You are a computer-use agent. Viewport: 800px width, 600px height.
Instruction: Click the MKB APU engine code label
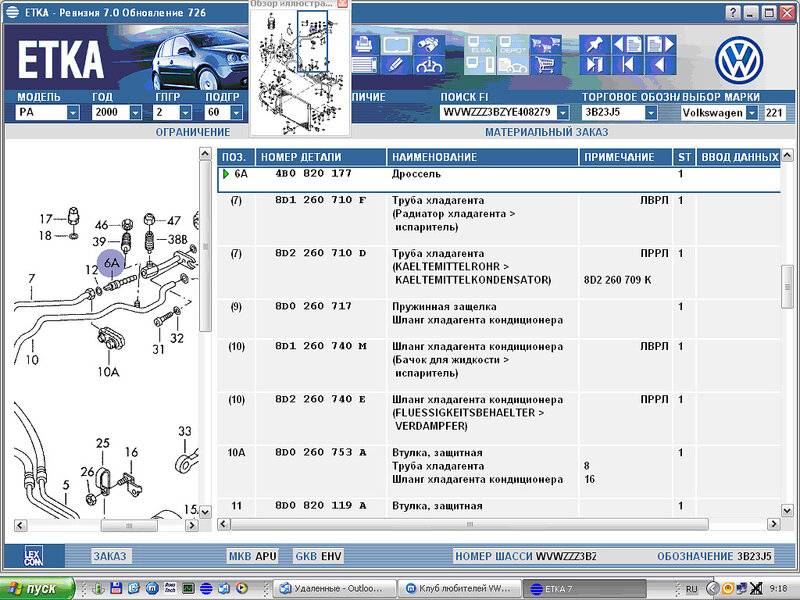(253, 556)
